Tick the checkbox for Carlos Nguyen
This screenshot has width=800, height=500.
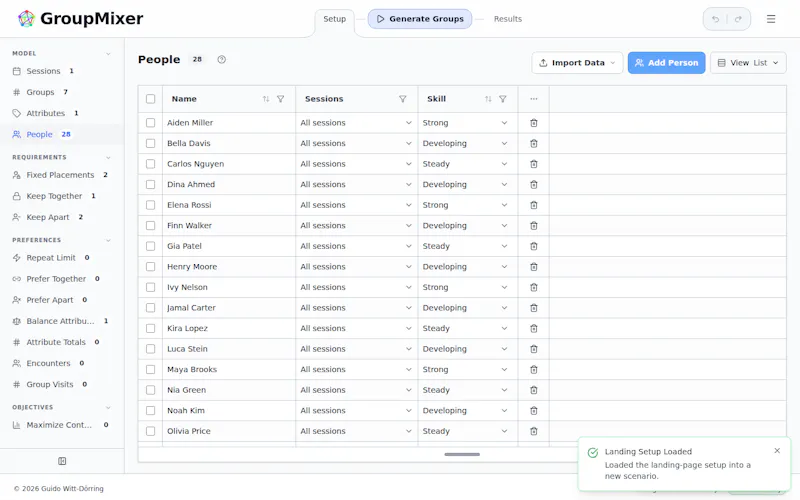pos(151,164)
